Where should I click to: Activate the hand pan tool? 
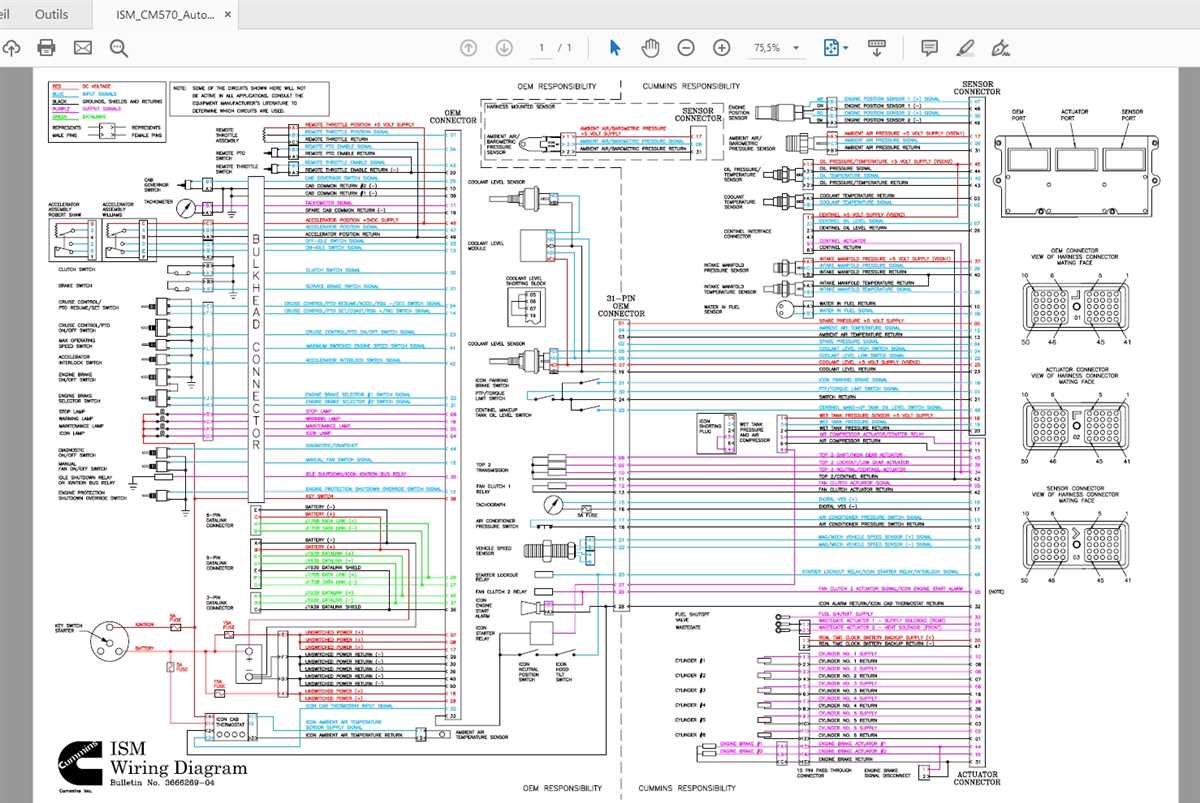pyautogui.click(x=650, y=47)
